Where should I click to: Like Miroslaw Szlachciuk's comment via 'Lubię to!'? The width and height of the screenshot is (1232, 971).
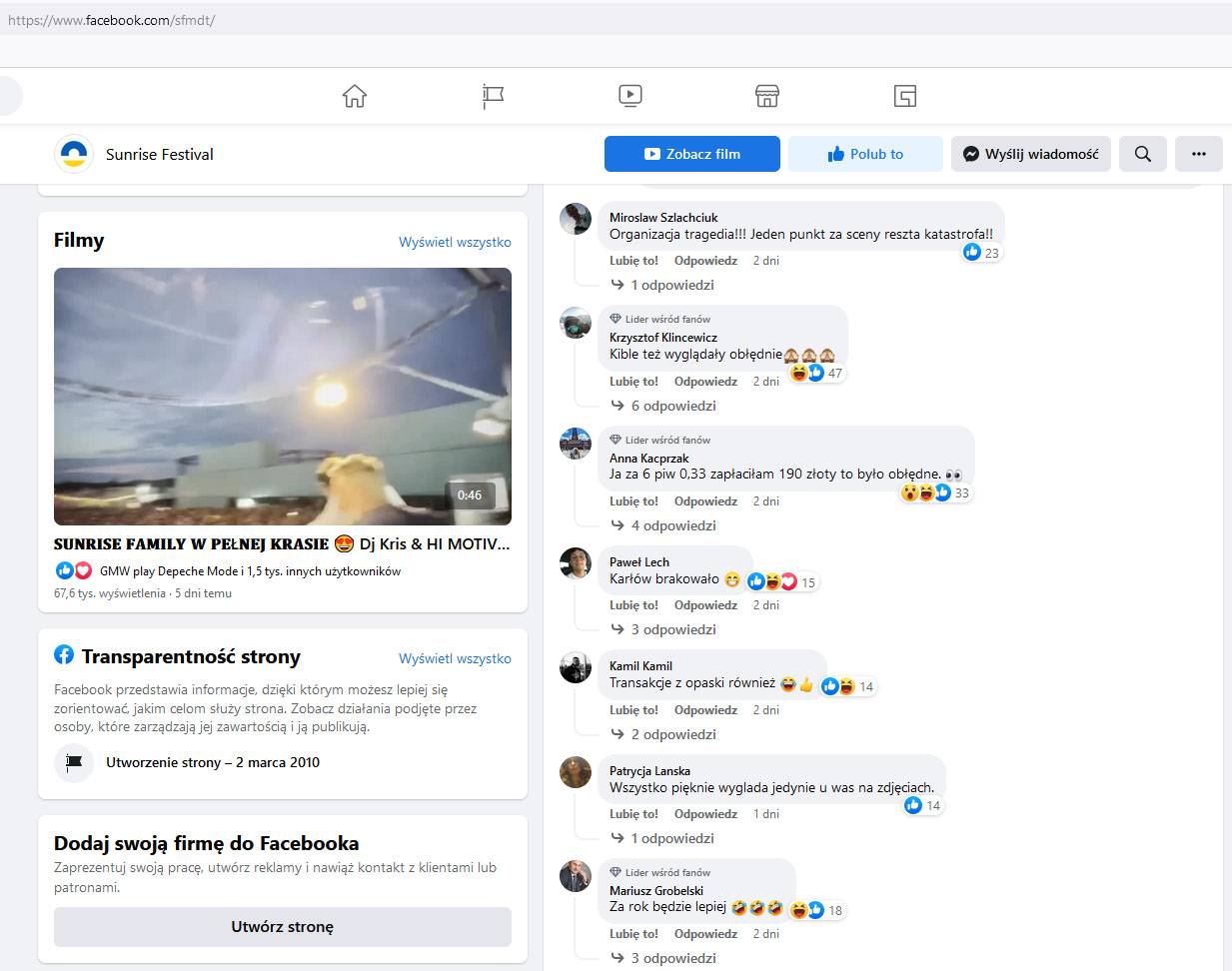tap(633, 261)
